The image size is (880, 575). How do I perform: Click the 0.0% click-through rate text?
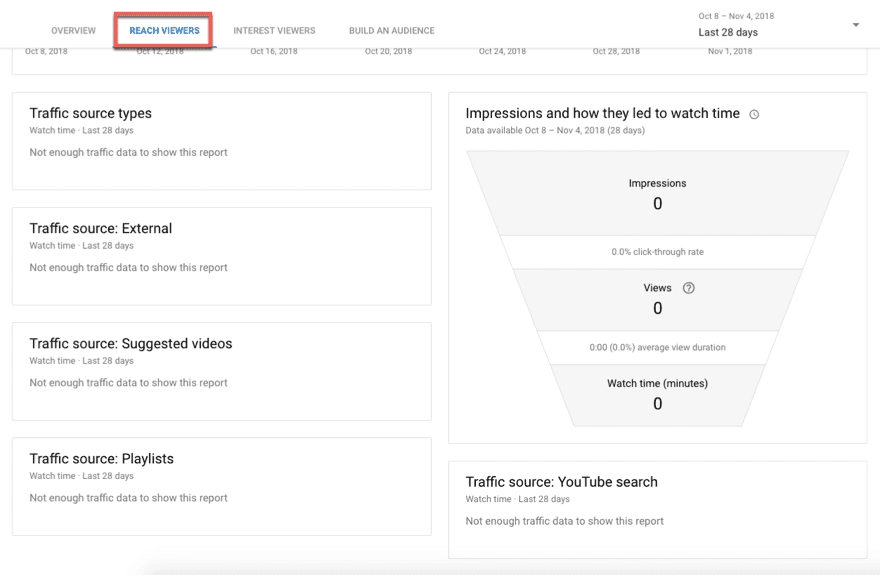657,252
